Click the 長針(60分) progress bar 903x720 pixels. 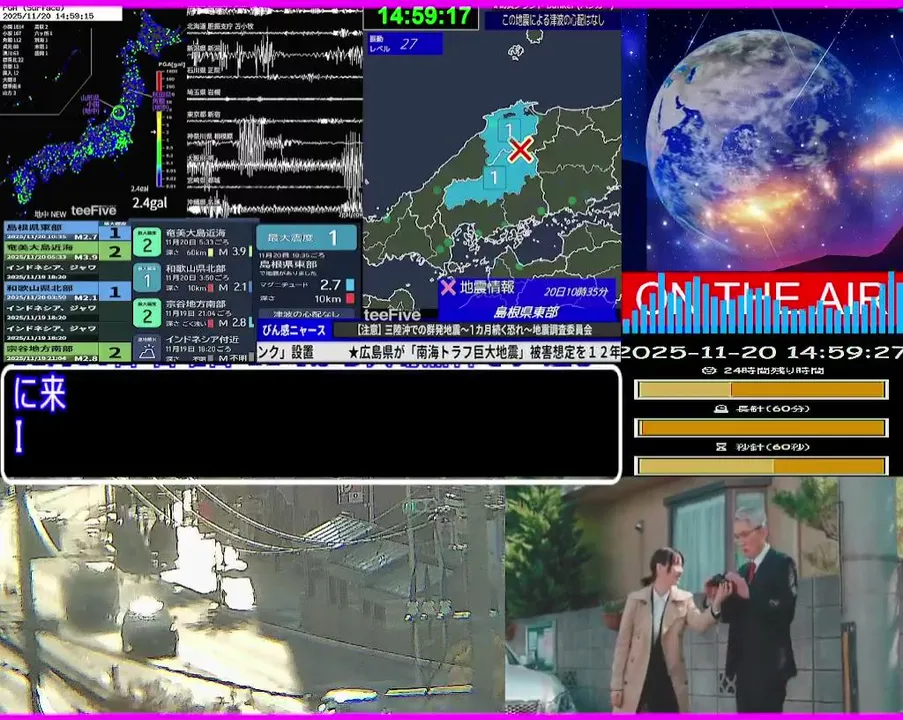(x=761, y=428)
